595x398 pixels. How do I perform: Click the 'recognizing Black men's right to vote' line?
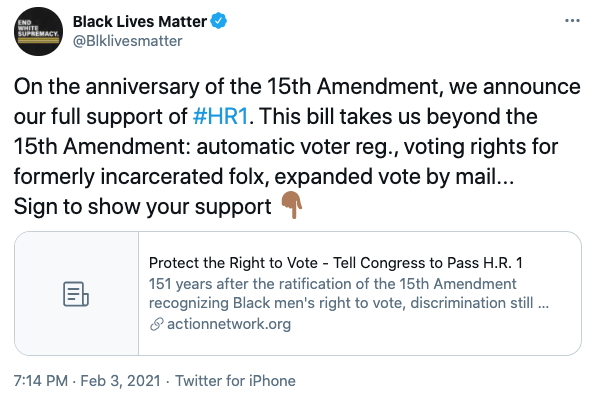(x=349, y=303)
